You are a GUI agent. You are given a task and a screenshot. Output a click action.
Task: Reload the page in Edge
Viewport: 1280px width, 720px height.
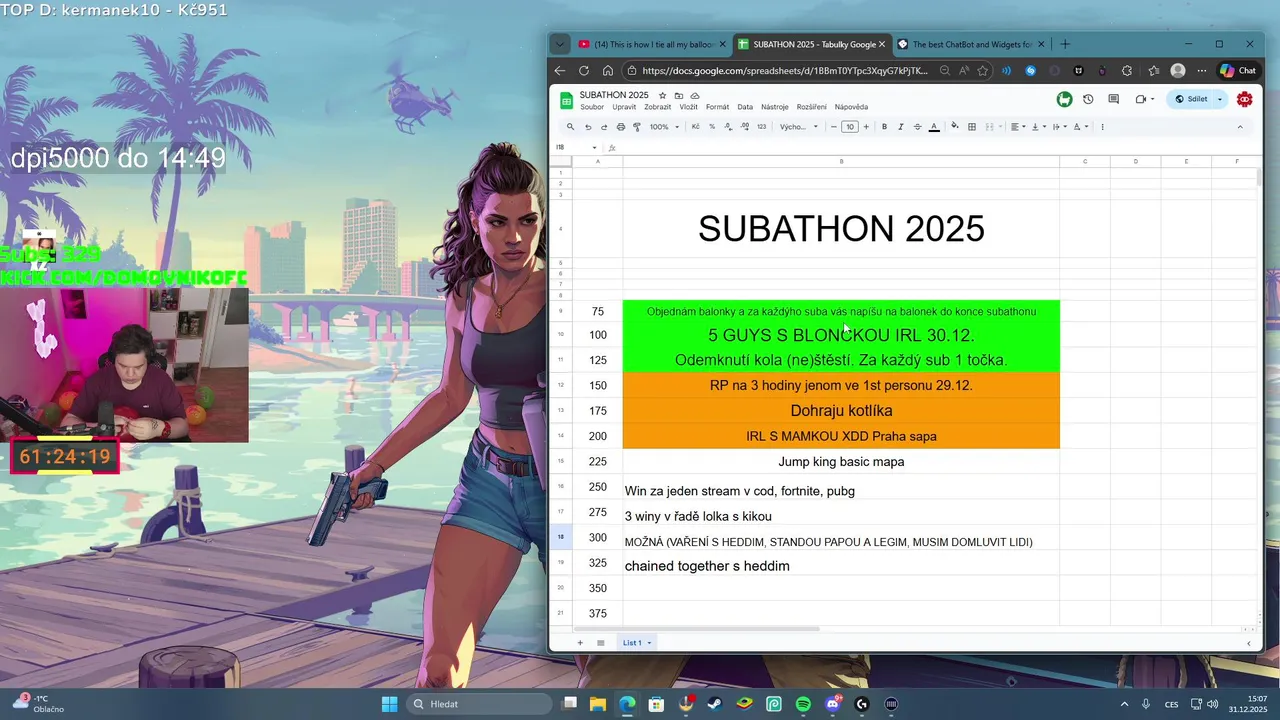584,71
